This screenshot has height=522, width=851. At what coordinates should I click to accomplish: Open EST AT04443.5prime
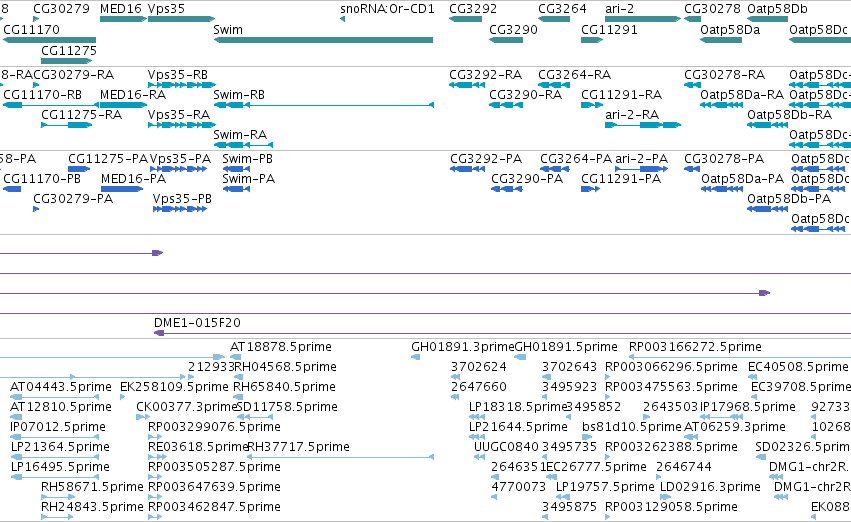54,397
